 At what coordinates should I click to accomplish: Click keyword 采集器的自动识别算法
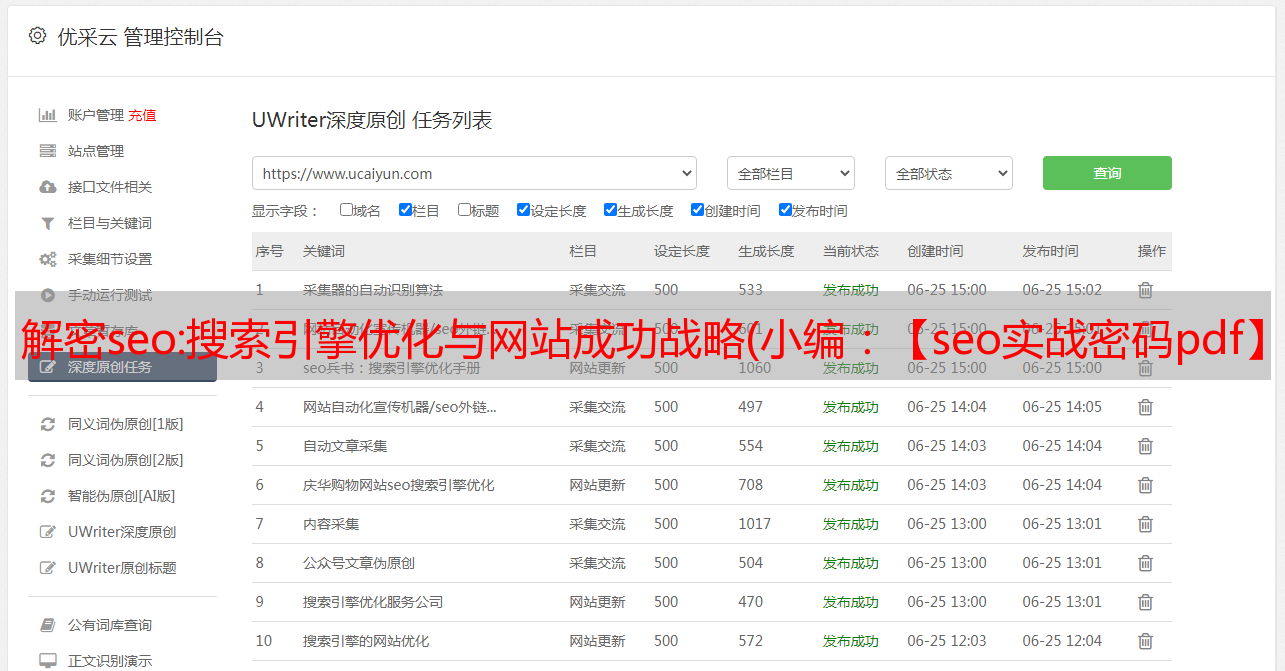pyautogui.click(x=373, y=290)
